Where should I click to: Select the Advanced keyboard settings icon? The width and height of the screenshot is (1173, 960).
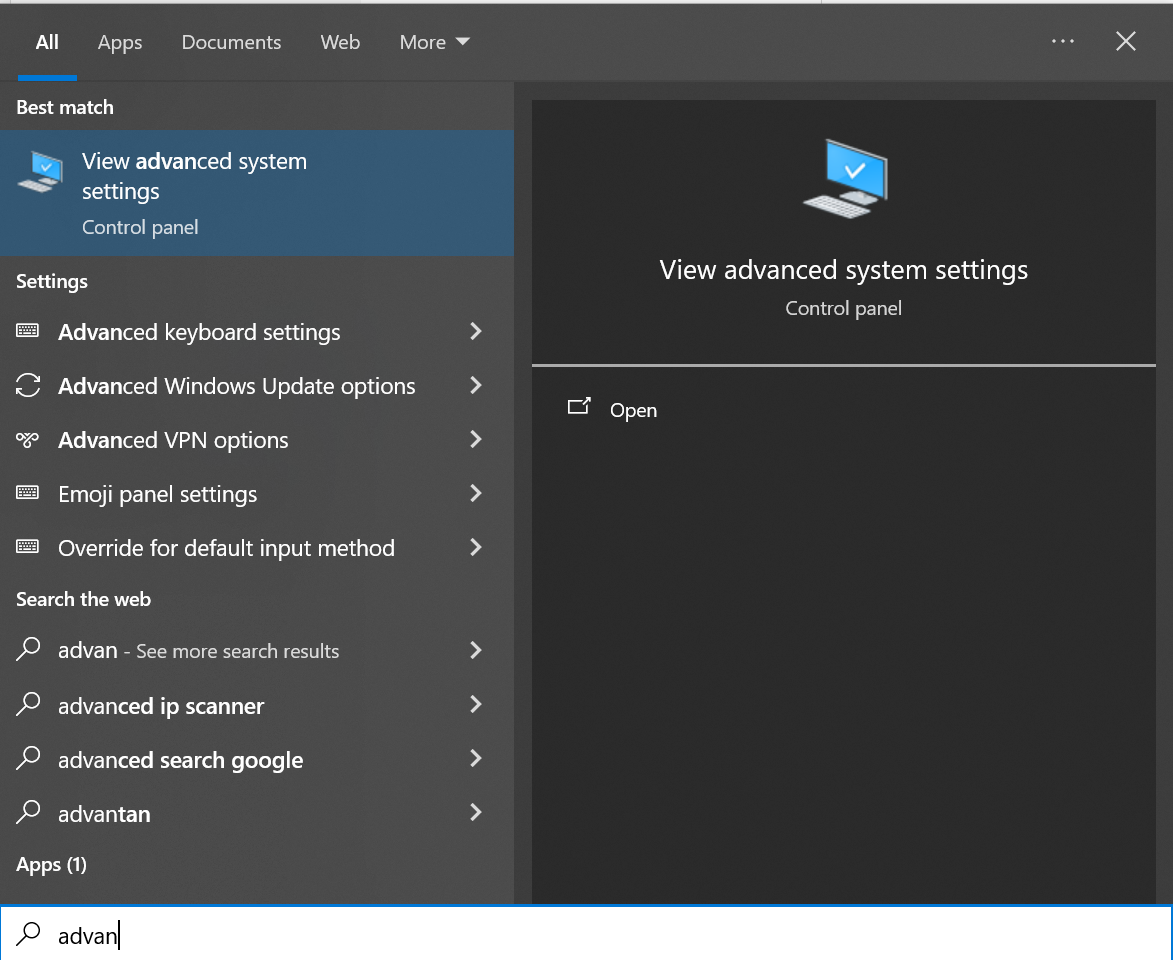click(28, 331)
